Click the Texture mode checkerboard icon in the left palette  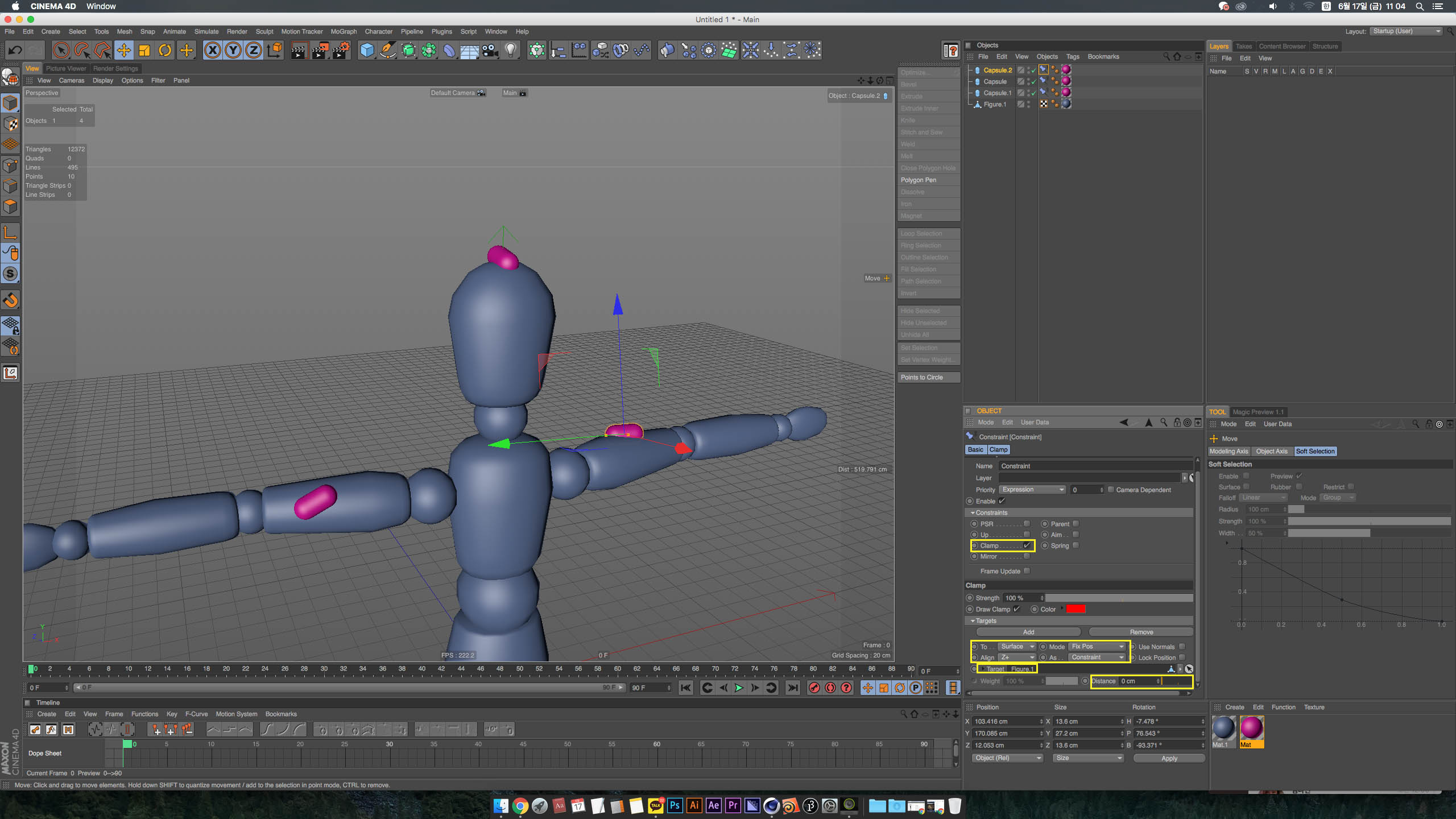pyautogui.click(x=11, y=123)
